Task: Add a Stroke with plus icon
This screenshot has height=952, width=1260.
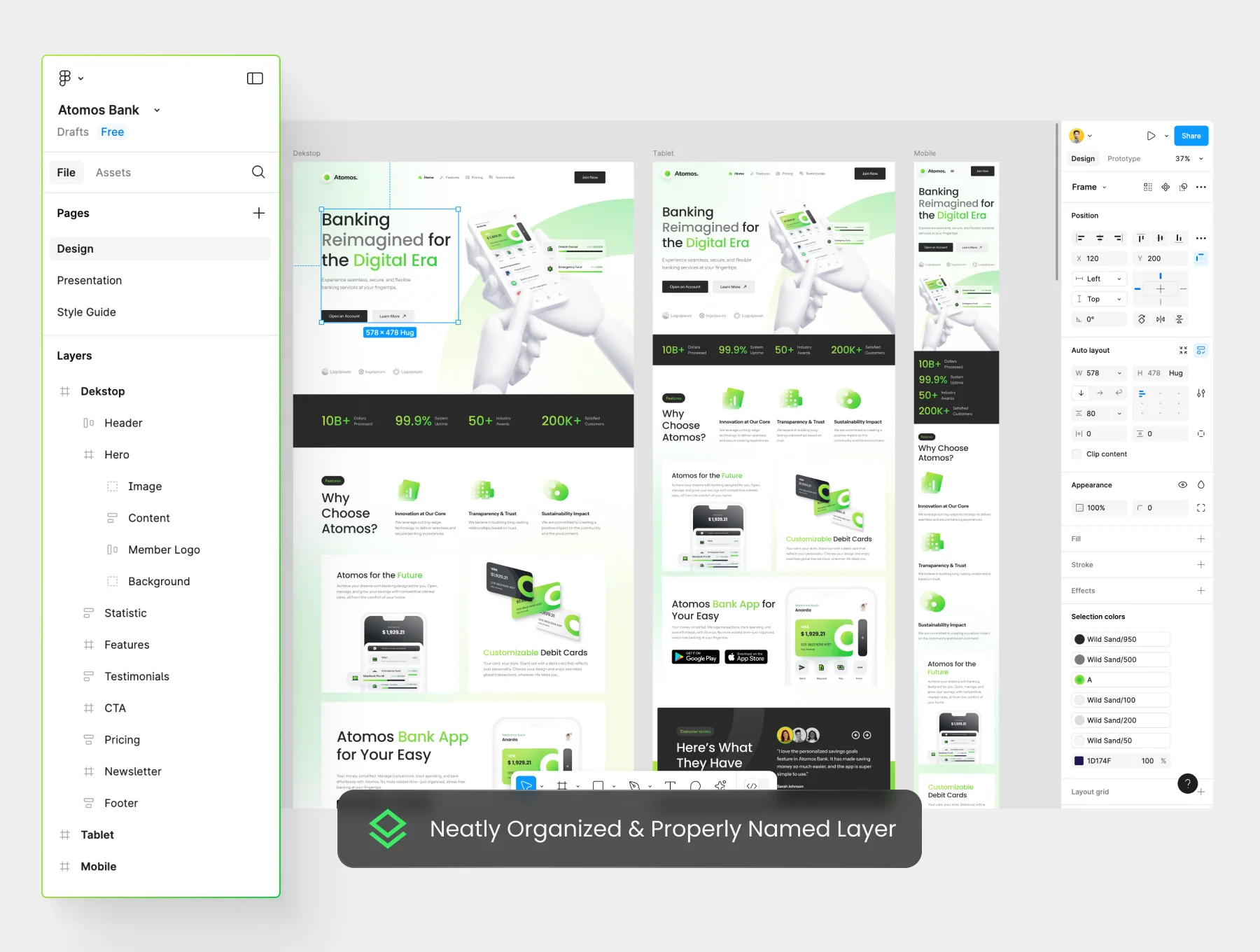Action: click(x=1201, y=564)
